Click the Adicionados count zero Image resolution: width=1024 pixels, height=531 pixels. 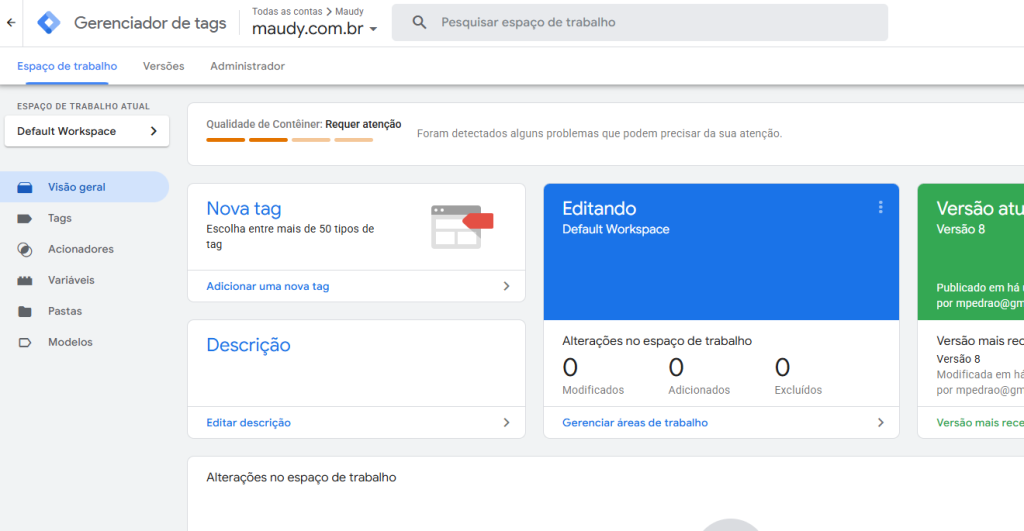coord(676,368)
